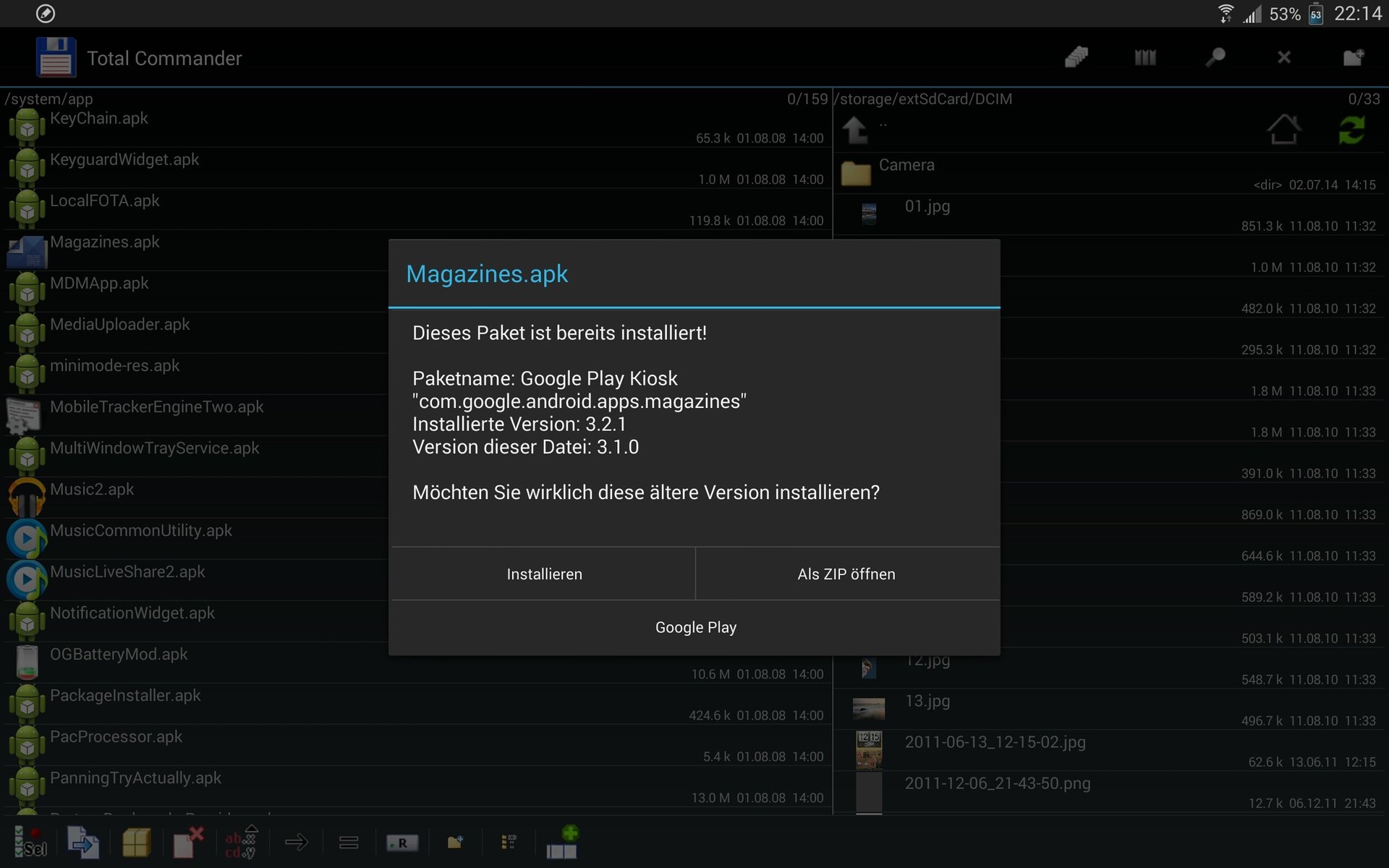The image size is (1389, 868).
Task: Tap the X icon in the title bar
Action: (x=1284, y=57)
